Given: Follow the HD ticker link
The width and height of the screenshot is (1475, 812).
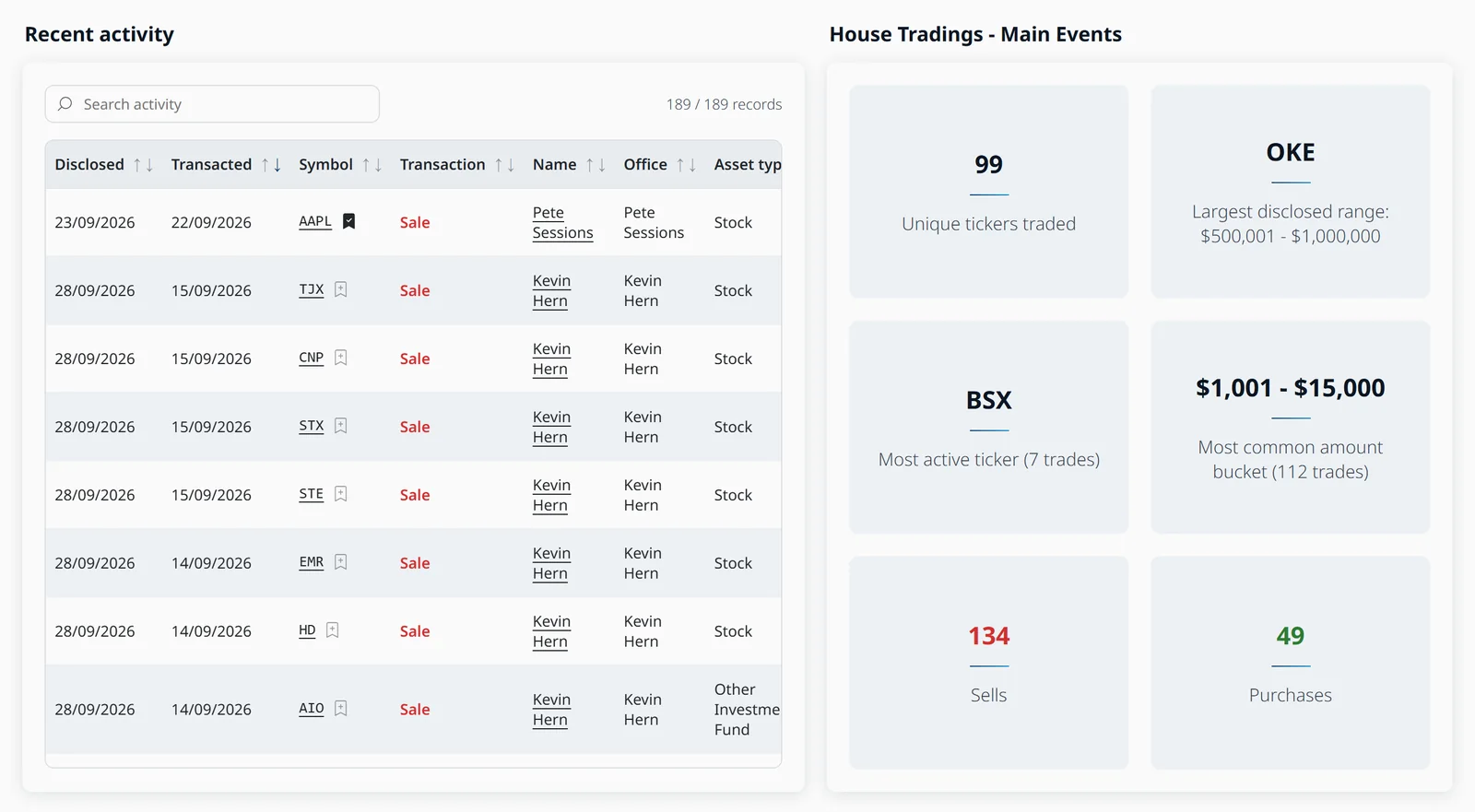Looking at the screenshot, I should (307, 630).
